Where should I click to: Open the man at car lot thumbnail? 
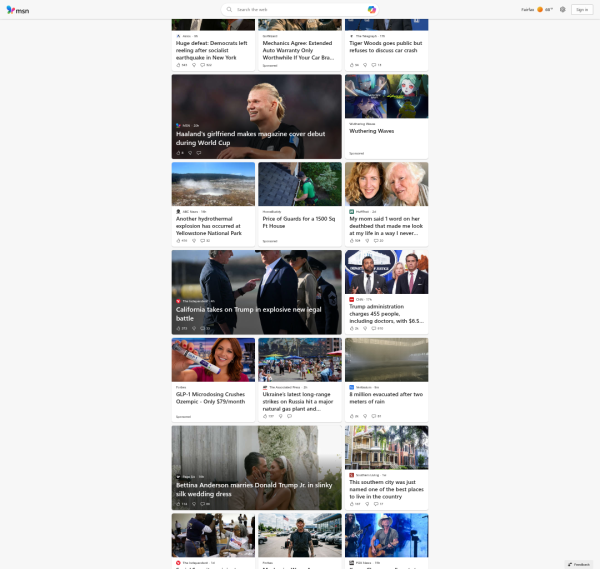coord(300,535)
